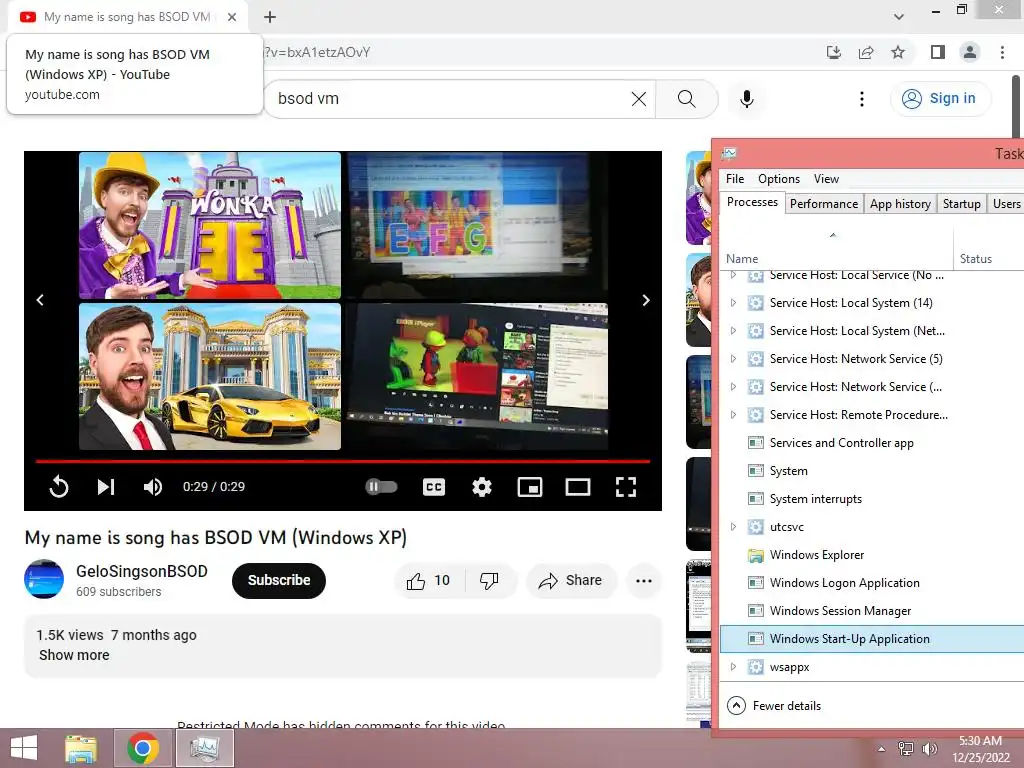Enable theater mode icon
The width and height of the screenshot is (1024, 768).
pyautogui.click(x=578, y=487)
